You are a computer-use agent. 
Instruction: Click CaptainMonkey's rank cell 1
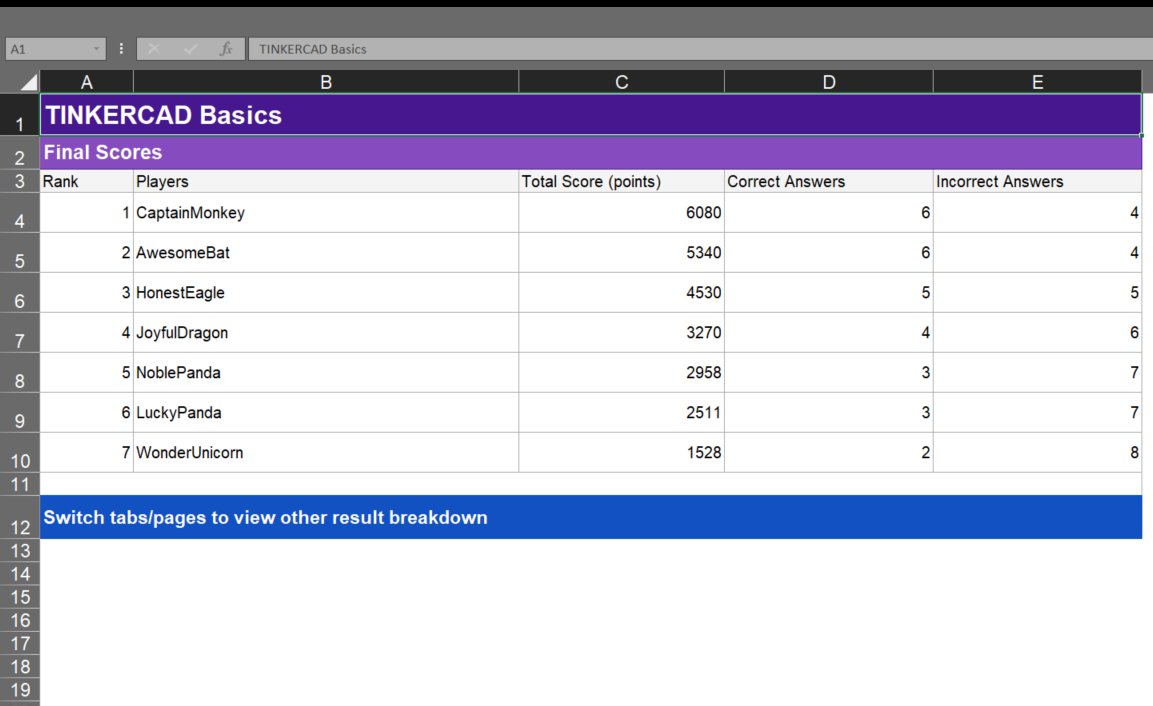tap(87, 213)
